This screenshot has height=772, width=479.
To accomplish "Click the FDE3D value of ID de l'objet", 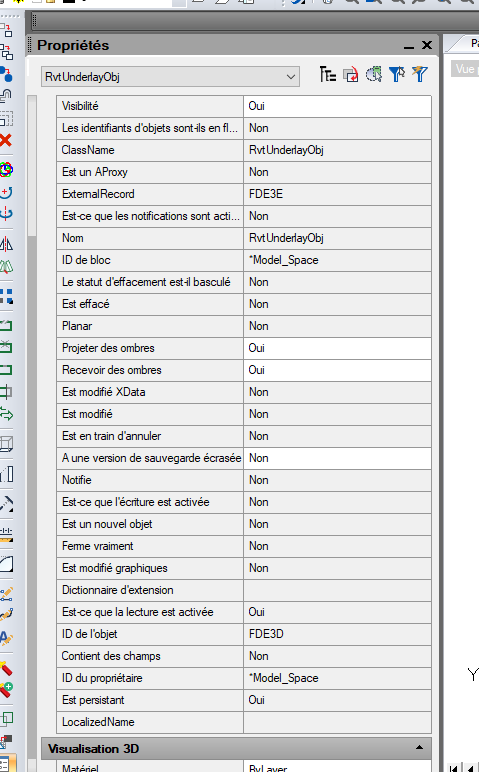I will pyautogui.click(x=337, y=634).
